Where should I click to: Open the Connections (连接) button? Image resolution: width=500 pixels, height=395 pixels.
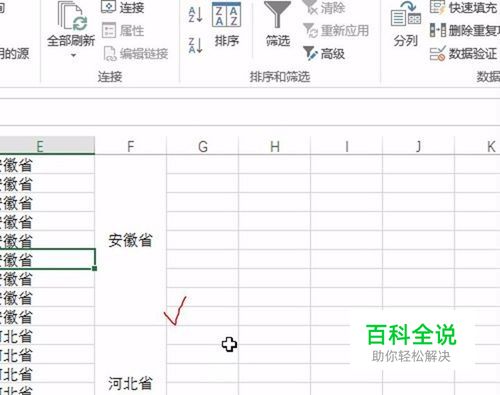click(x=123, y=7)
